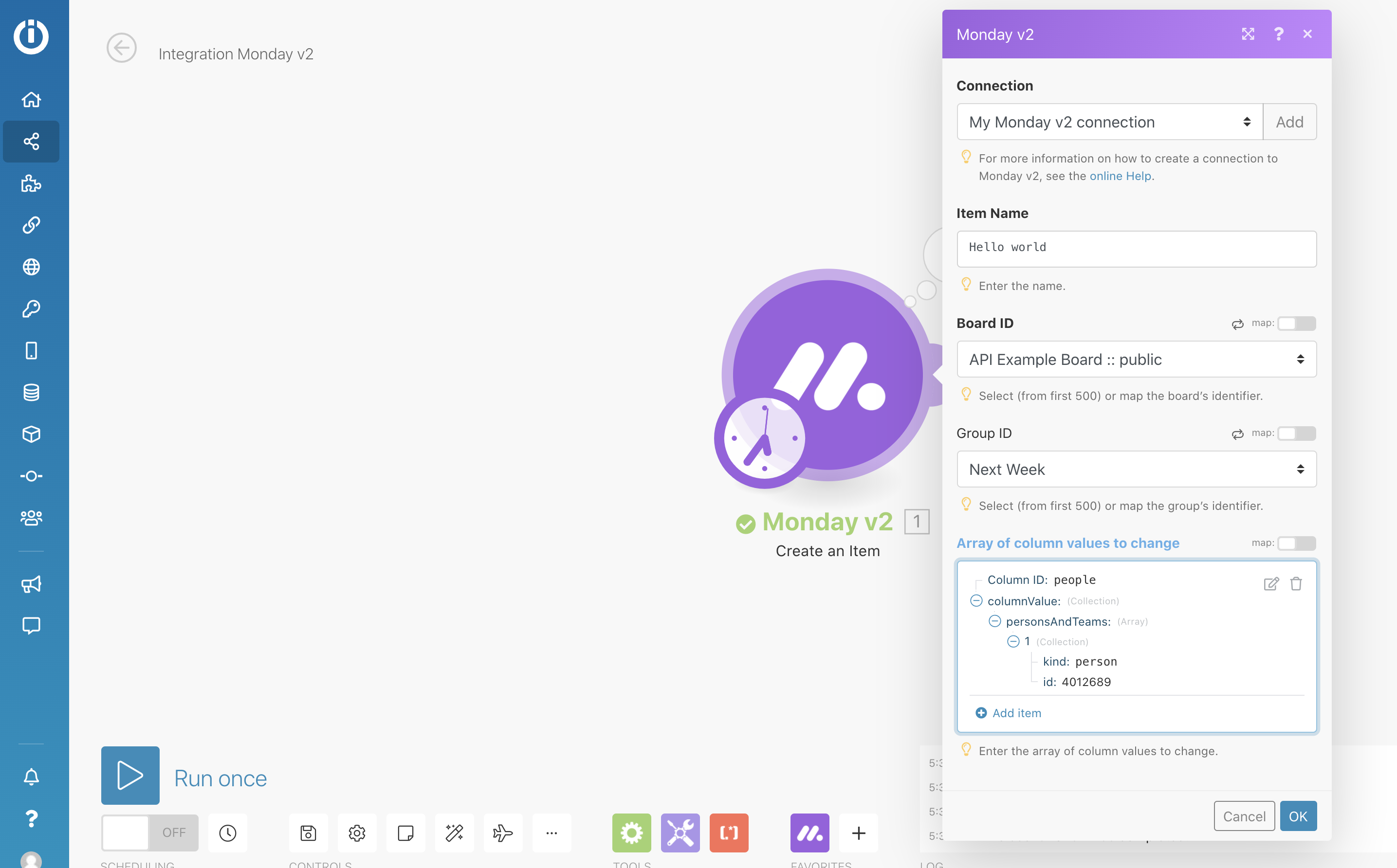Image resolution: width=1397 pixels, height=868 pixels.
Task: Click the module order number 1
Action: [917, 521]
